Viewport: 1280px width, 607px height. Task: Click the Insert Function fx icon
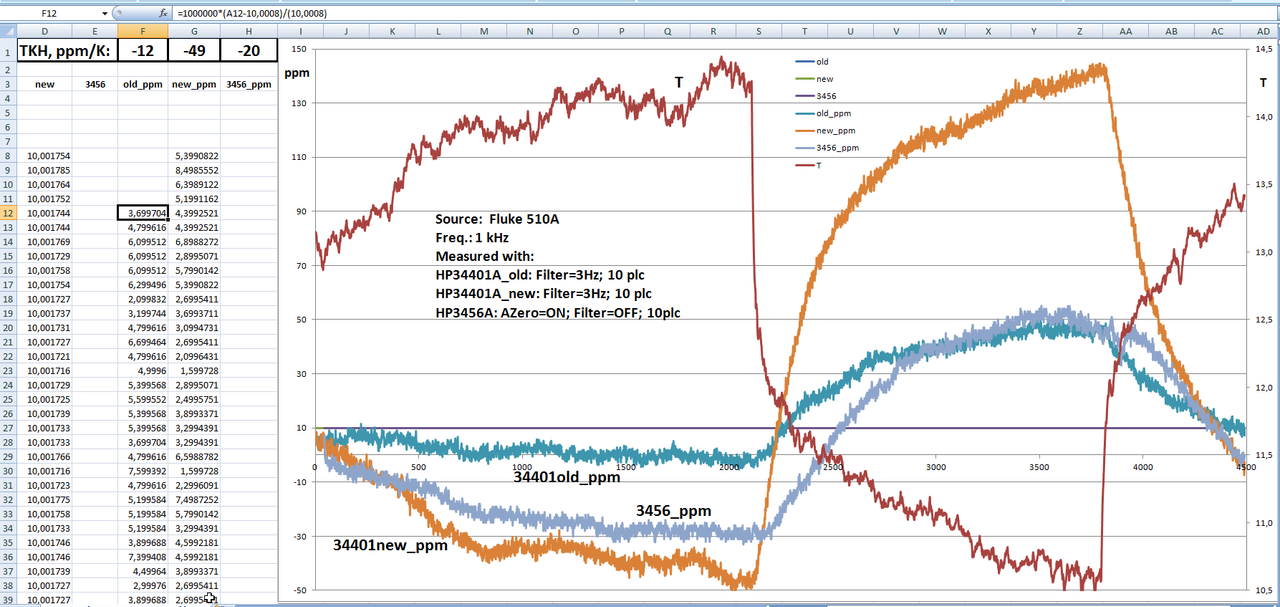coord(163,14)
